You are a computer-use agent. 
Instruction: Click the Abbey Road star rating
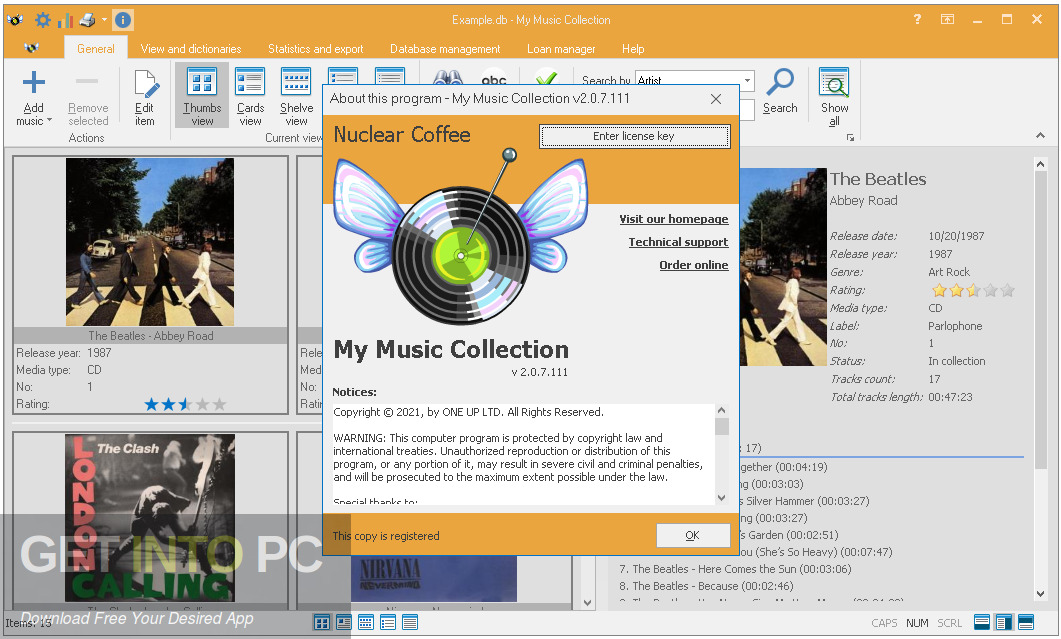click(x=185, y=405)
